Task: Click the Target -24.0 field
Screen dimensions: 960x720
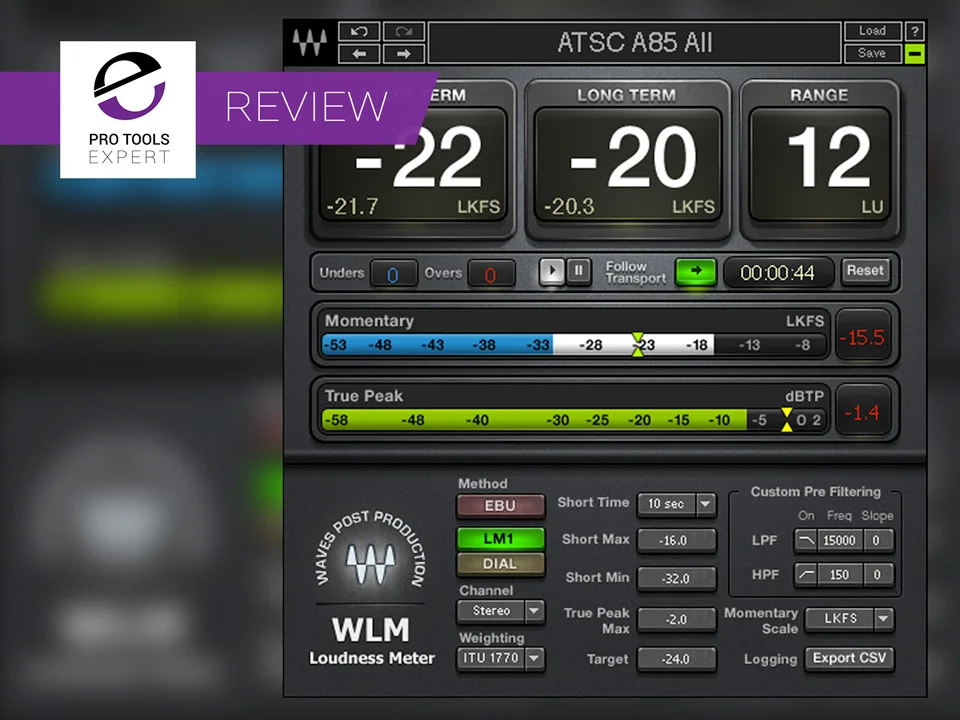Action: click(676, 659)
